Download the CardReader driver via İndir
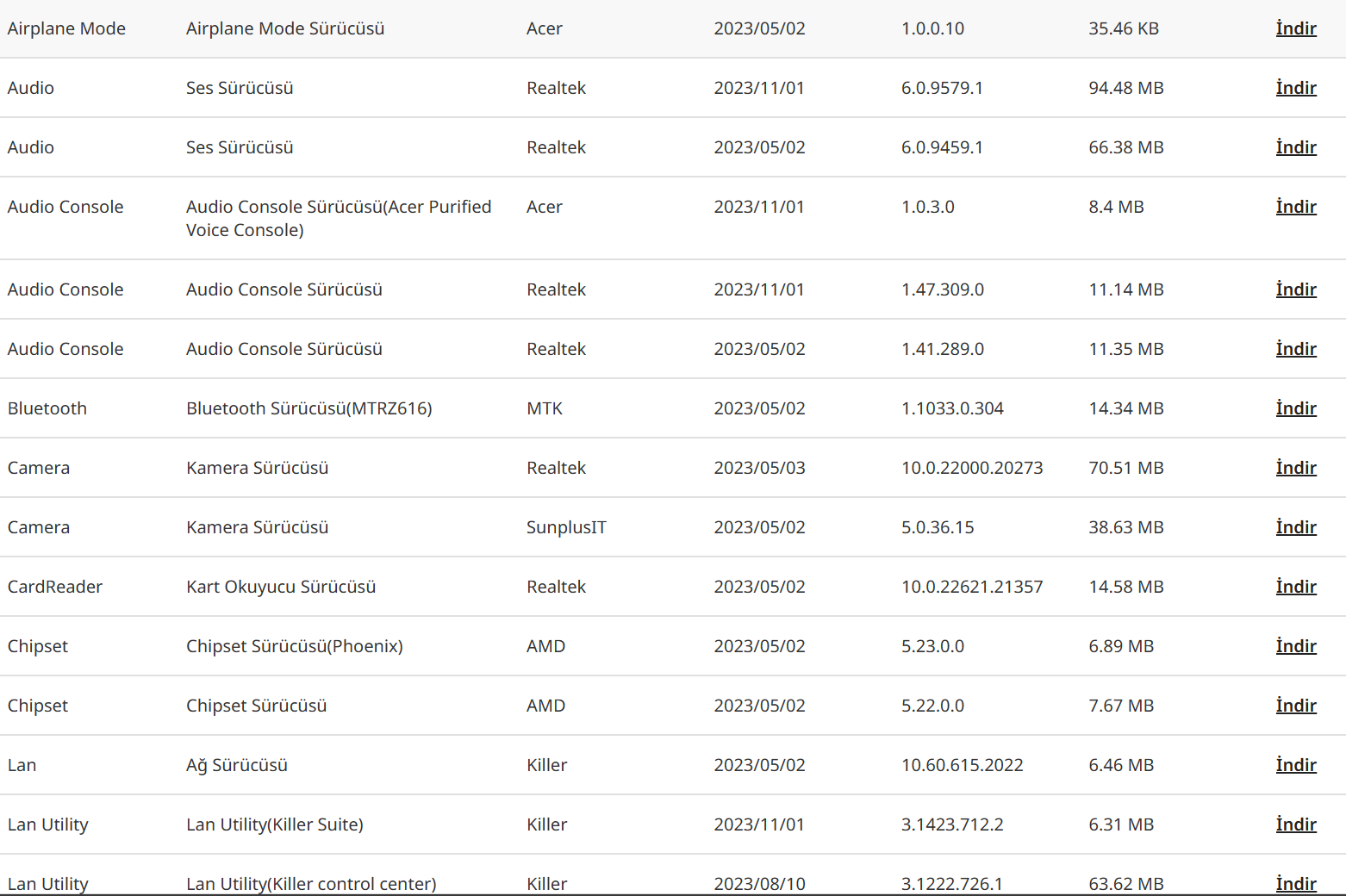 pyautogui.click(x=1296, y=587)
